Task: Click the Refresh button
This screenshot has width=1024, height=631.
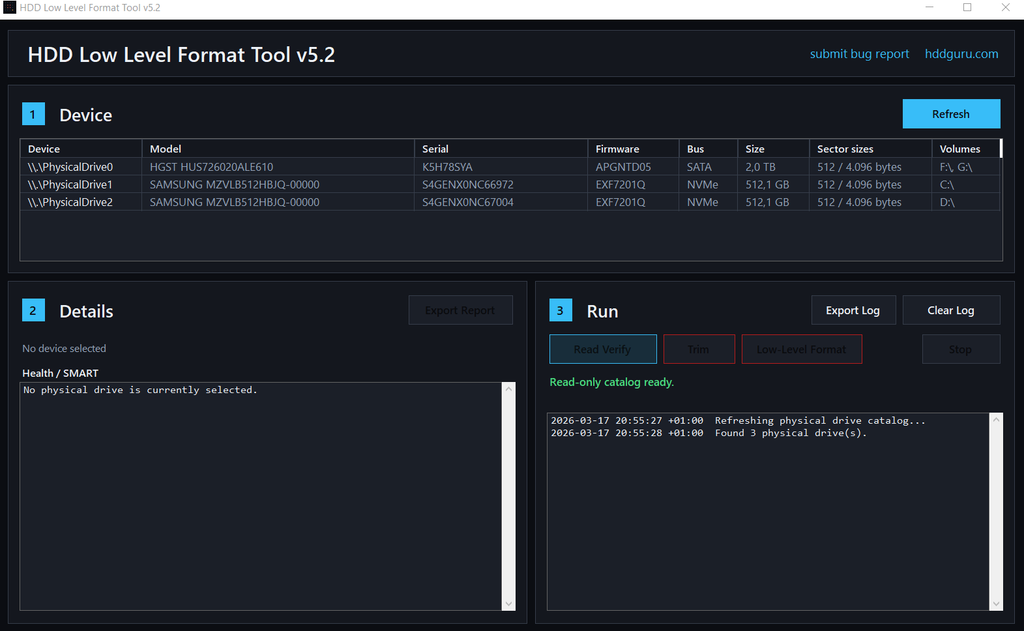Action: [x=951, y=114]
